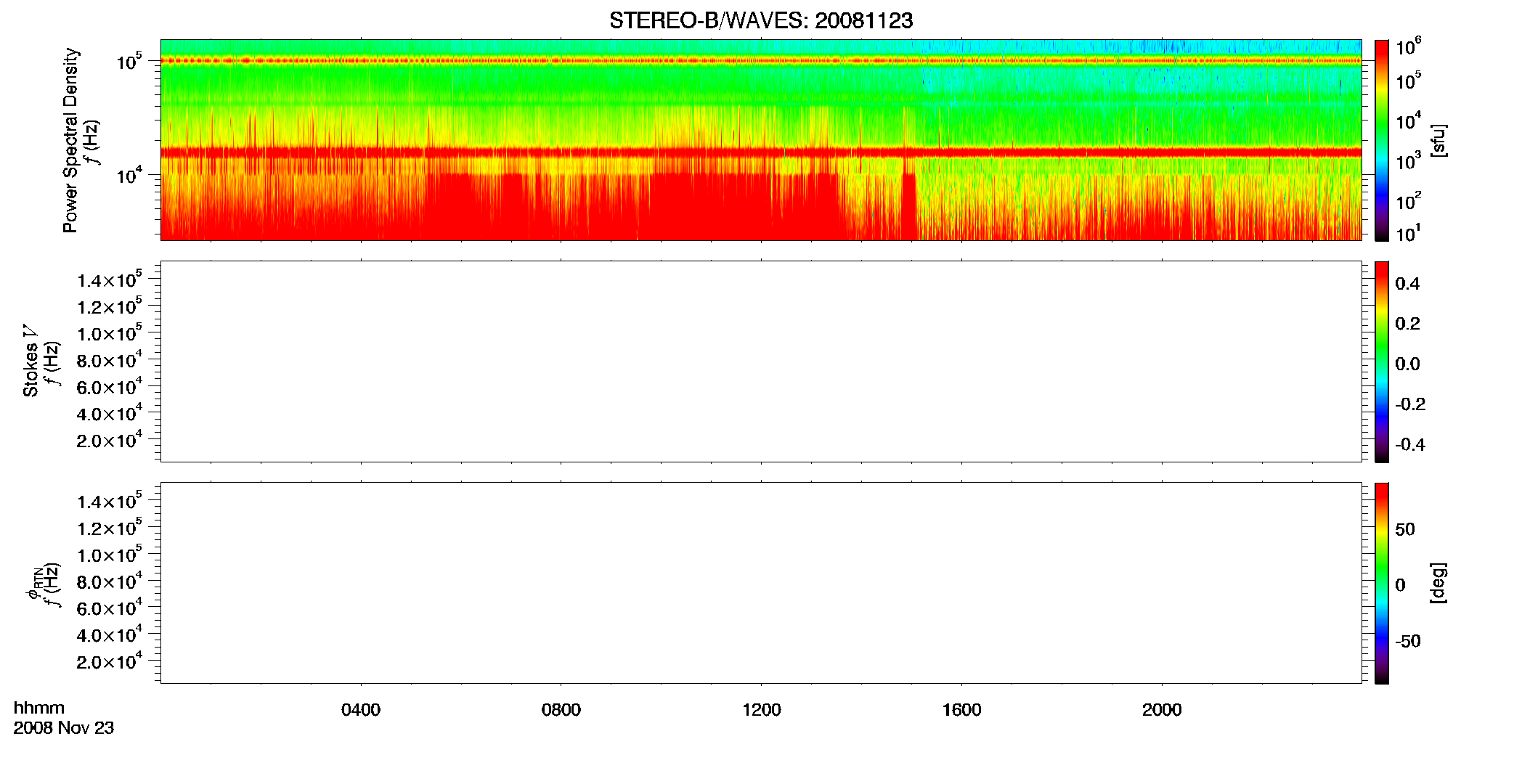
Task: Click inside the empty phi RTN panel
Action: pyautogui.click(x=761, y=583)
